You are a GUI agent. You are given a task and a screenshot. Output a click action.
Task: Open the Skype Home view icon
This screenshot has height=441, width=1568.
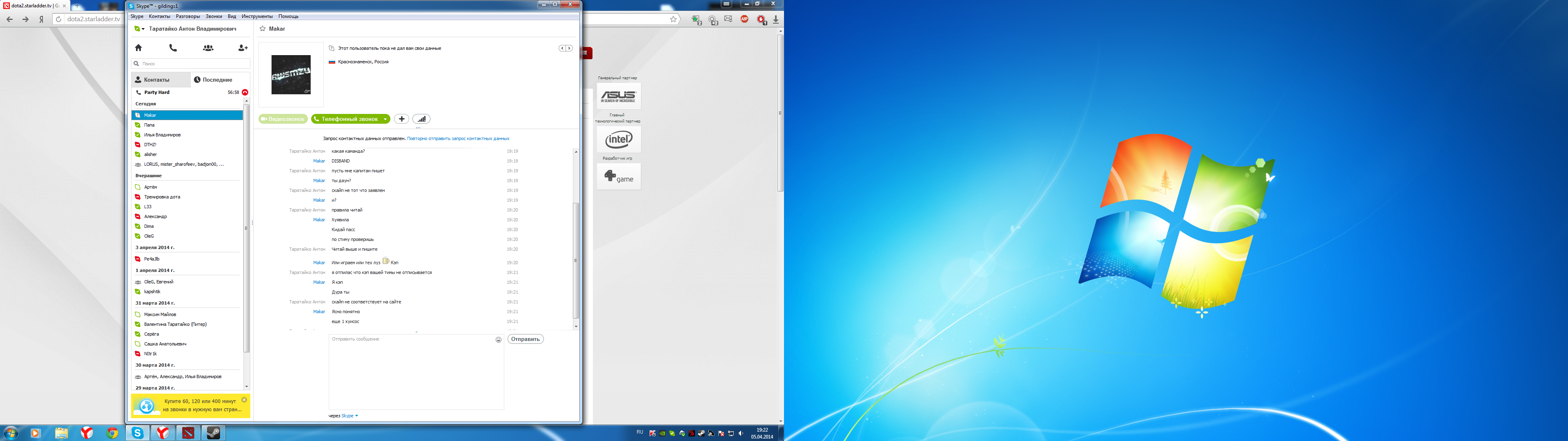tap(138, 47)
